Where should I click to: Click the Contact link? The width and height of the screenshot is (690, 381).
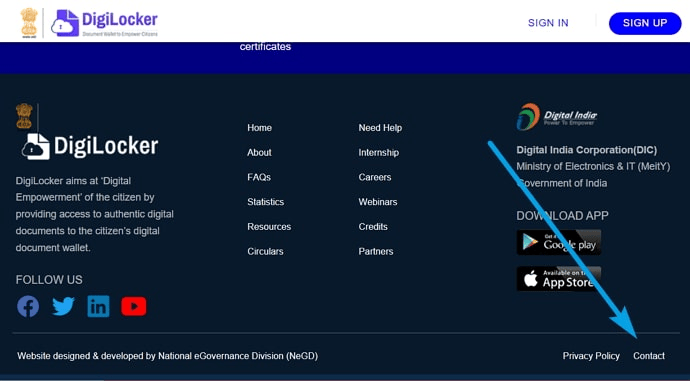(x=649, y=355)
